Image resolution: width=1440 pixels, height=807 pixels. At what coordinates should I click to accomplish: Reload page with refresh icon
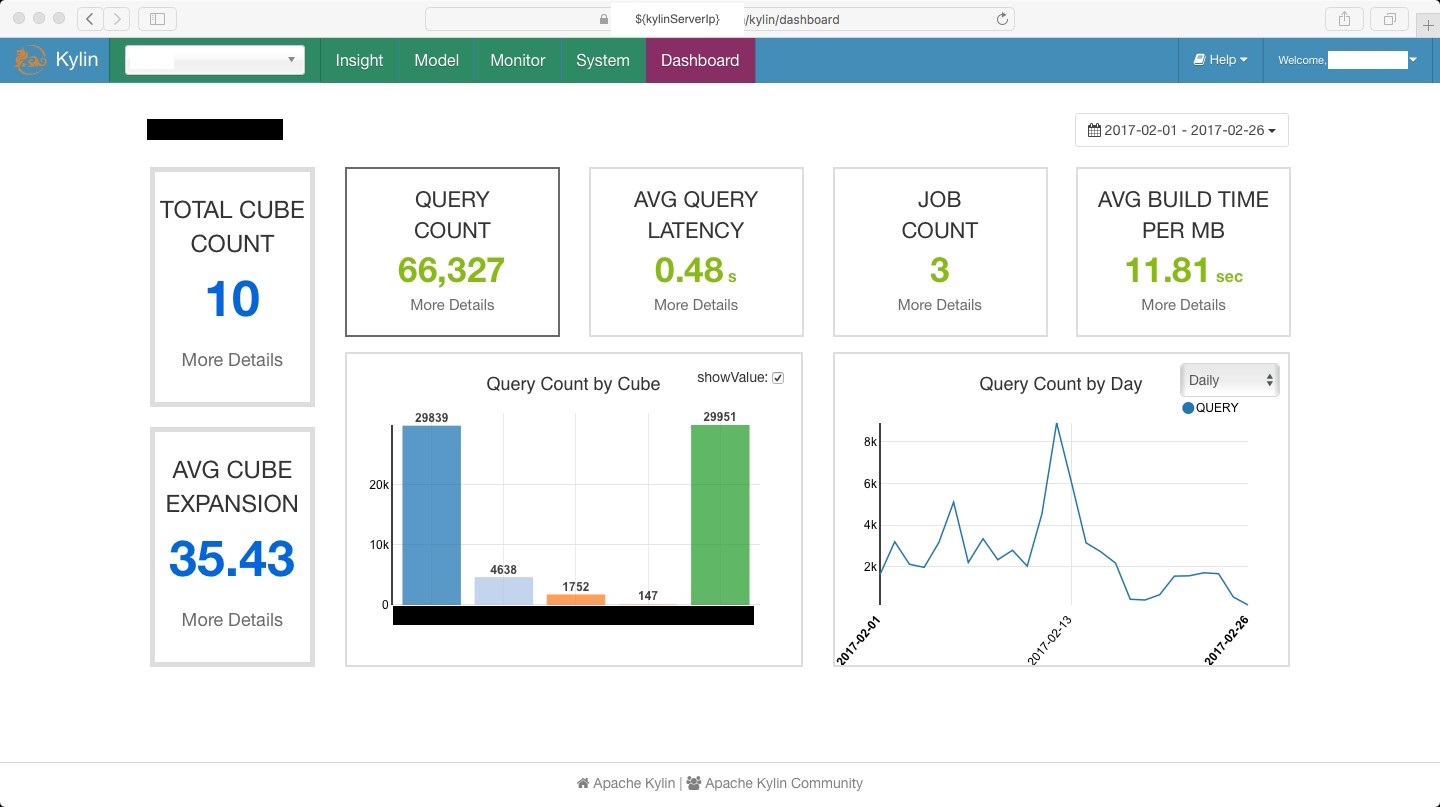(1002, 19)
